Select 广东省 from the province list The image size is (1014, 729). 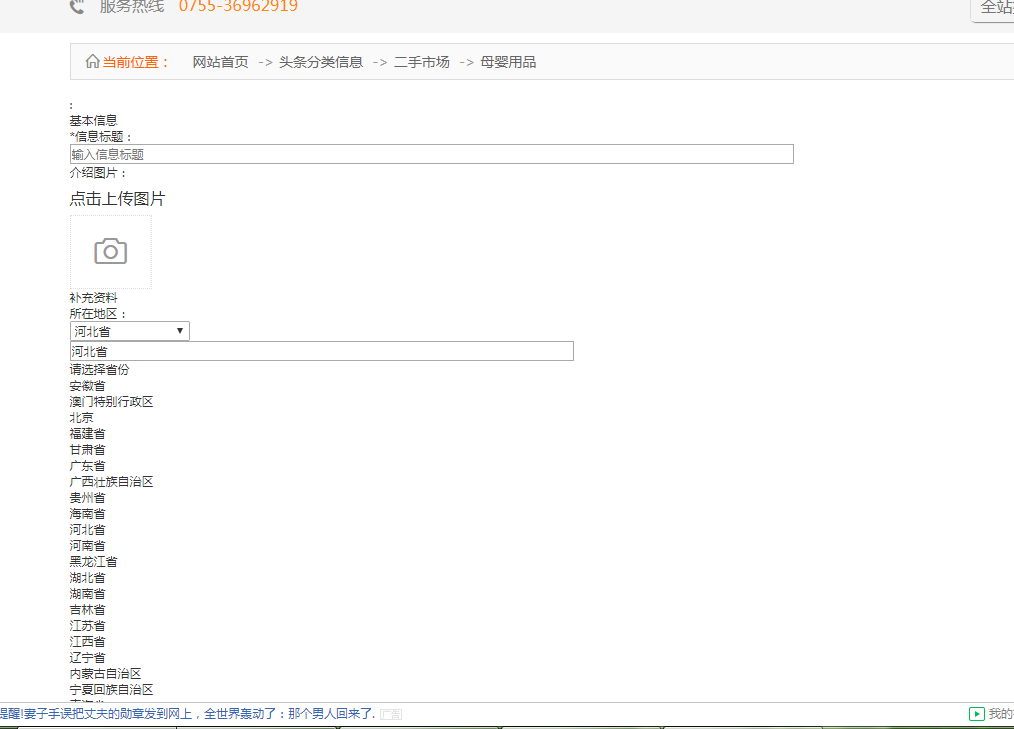click(x=87, y=466)
